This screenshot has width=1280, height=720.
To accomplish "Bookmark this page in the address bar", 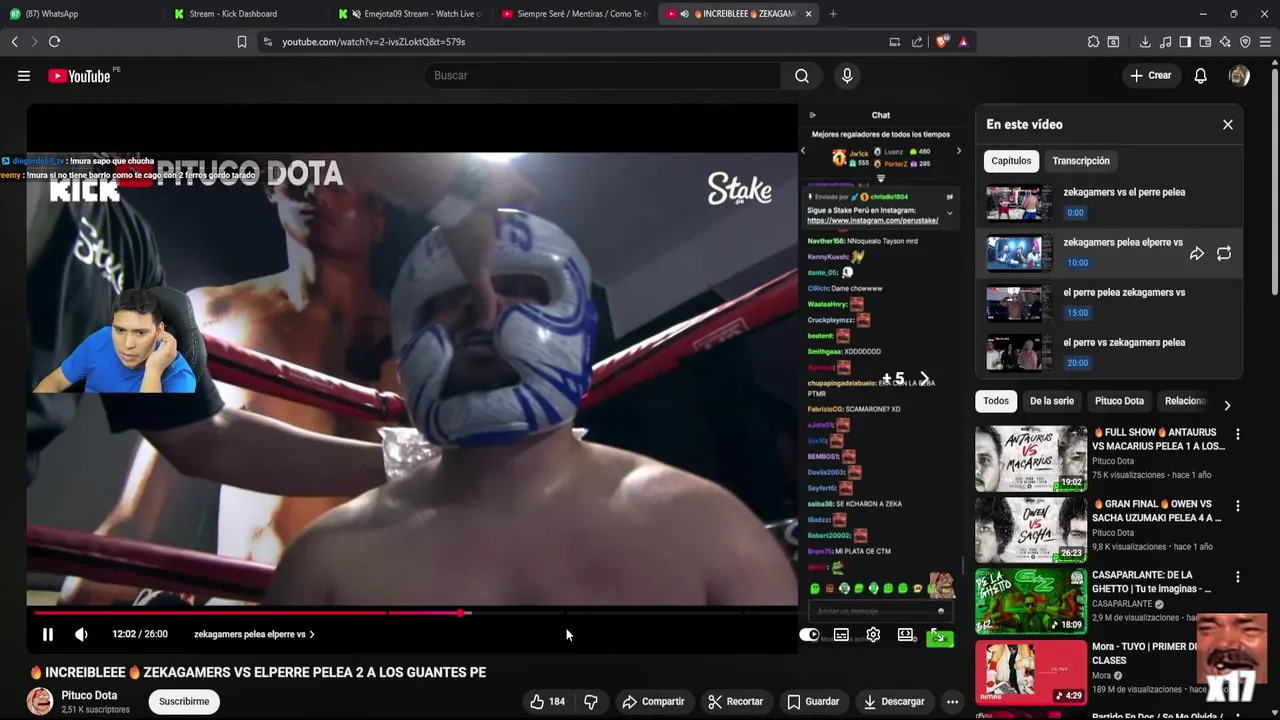I will pos(242,42).
